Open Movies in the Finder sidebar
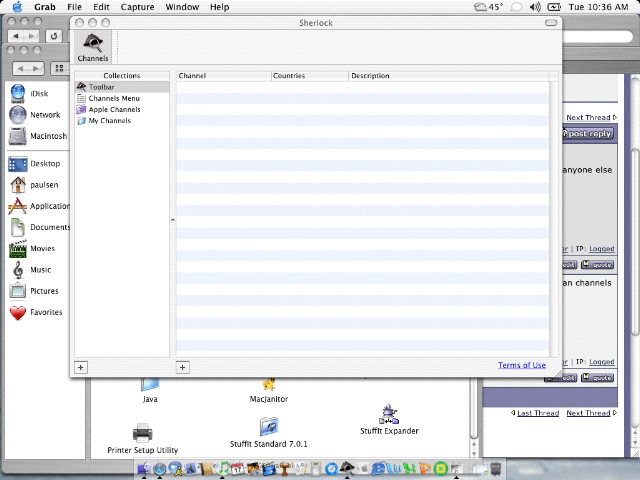This screenshot has width=640, height=480. pyautogui.click(x=33, y=249)
